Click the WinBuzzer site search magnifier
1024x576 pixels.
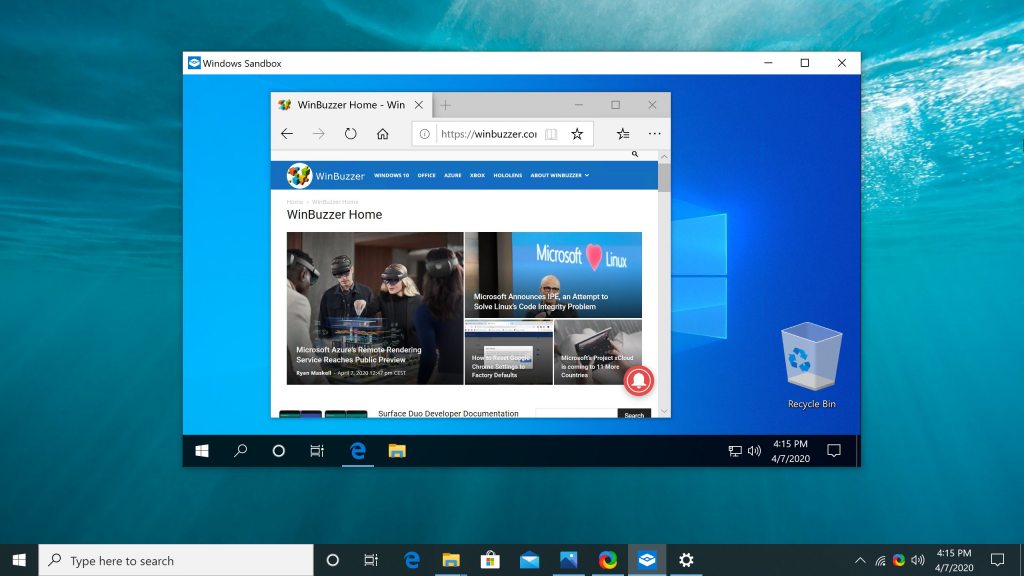[x=635, y=155]
